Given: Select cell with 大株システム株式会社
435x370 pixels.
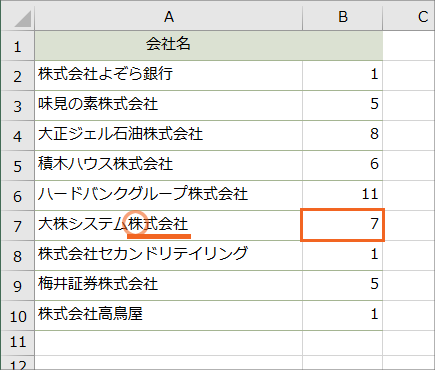Looking at the screenshot, I should pyautogui.click(x=169, y=226).
